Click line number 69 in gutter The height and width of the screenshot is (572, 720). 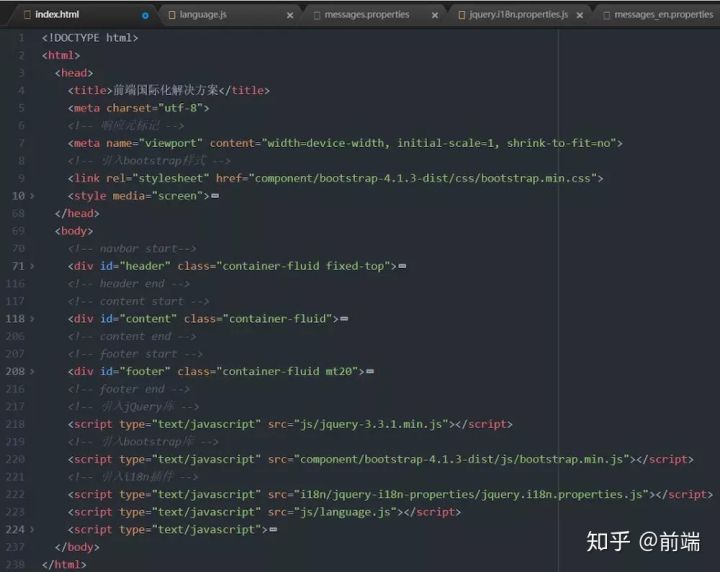18,231
